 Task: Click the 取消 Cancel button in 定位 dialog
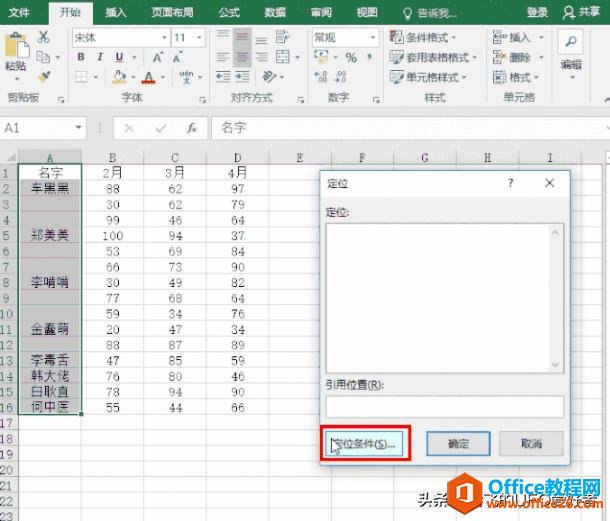click(531, 444)
